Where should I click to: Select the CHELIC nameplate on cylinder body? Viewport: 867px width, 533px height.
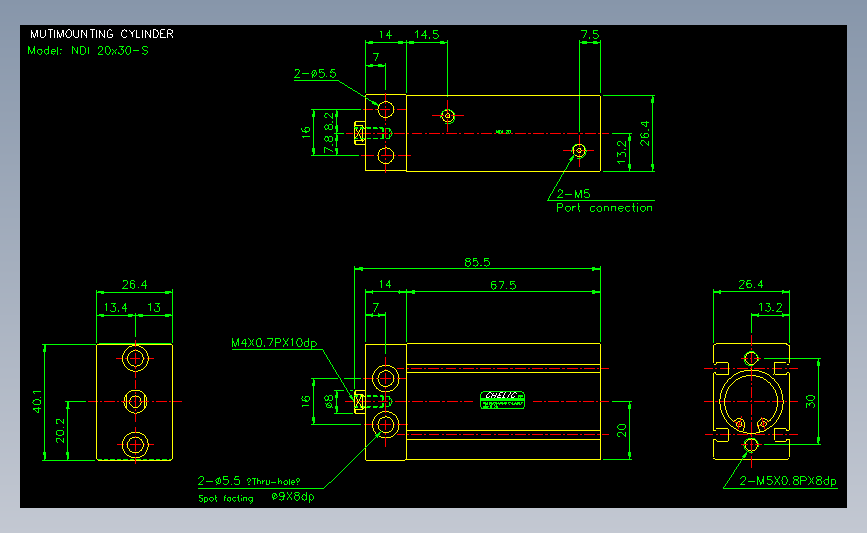[502, 400]
